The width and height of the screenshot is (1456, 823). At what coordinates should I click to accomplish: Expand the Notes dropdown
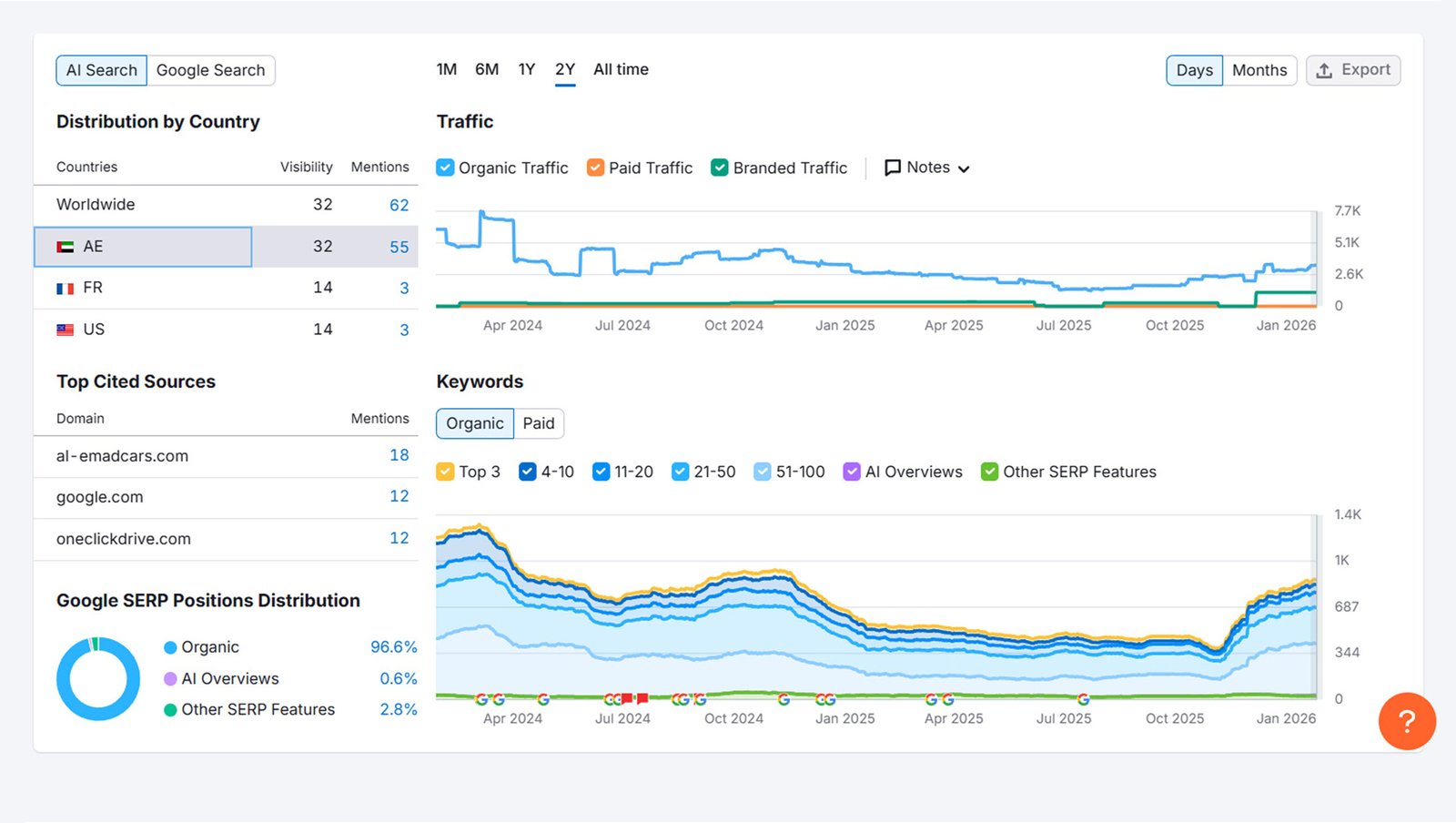click(x=965, y=168)
